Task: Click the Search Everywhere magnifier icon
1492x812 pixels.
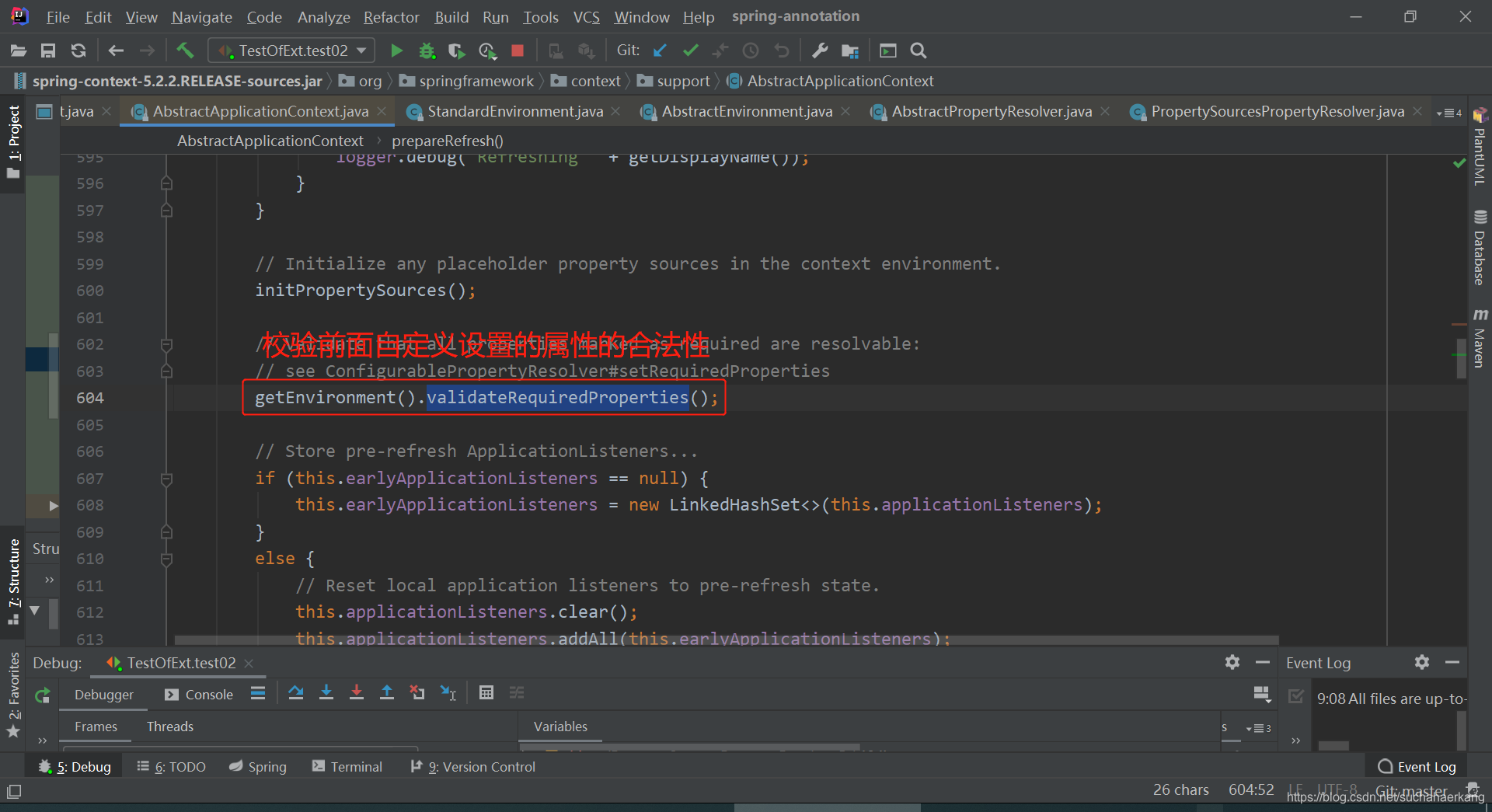Action: click(919, 51)
